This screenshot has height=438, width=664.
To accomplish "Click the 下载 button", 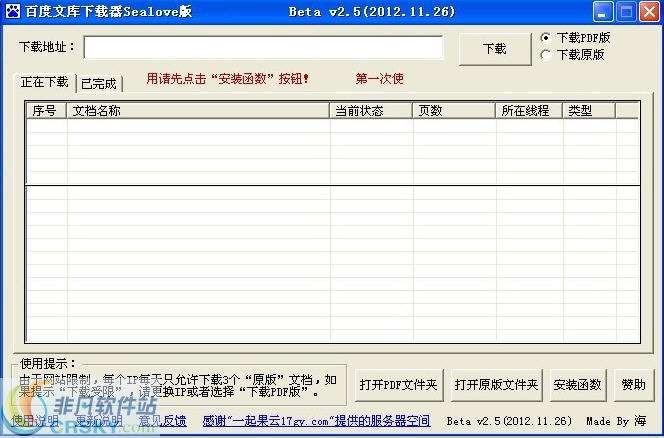I will point(495,49).
